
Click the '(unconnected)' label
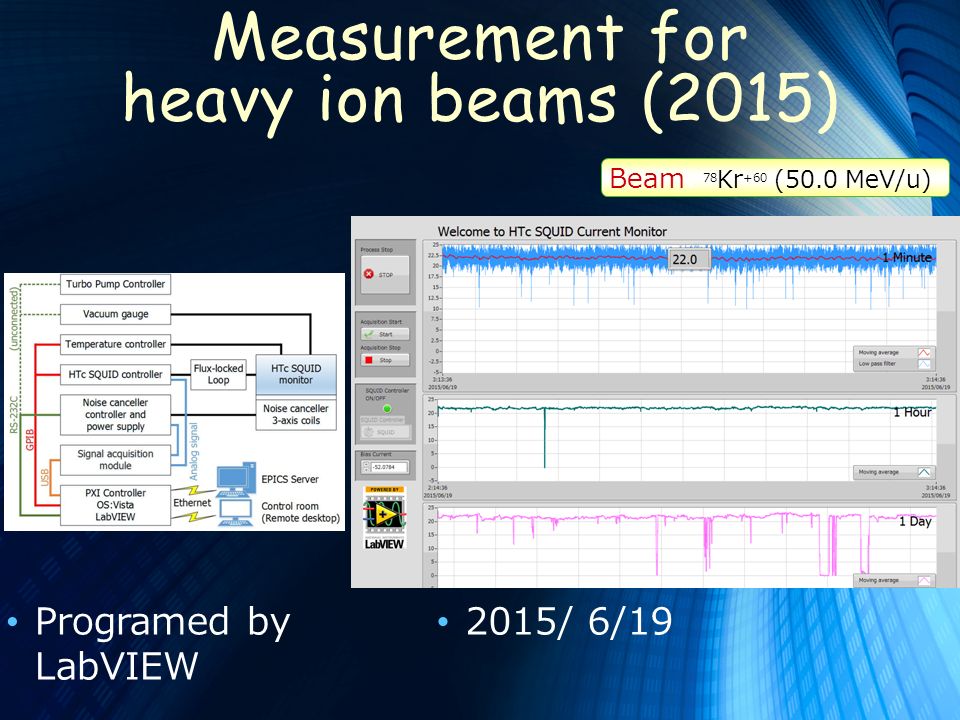(14, 318)
